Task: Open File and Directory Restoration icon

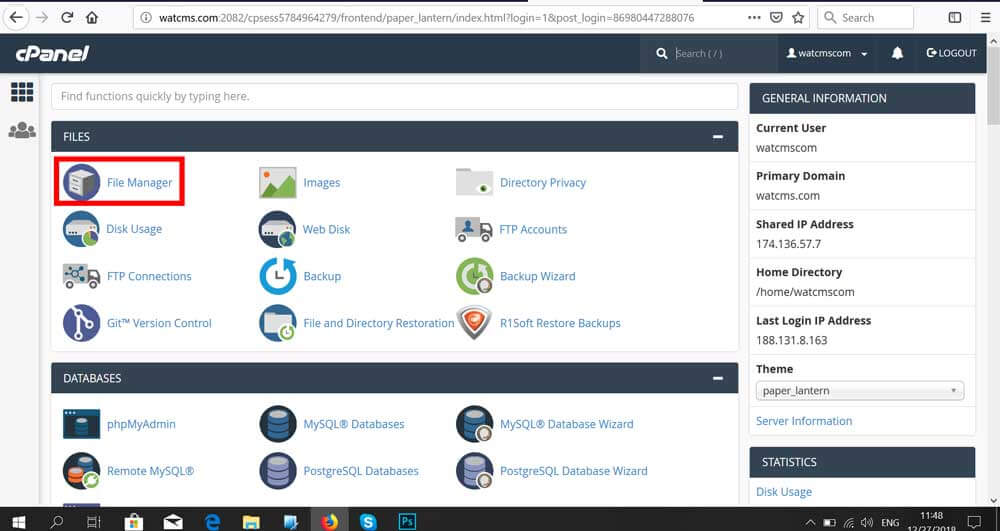Action: click(x=277, y=323)
